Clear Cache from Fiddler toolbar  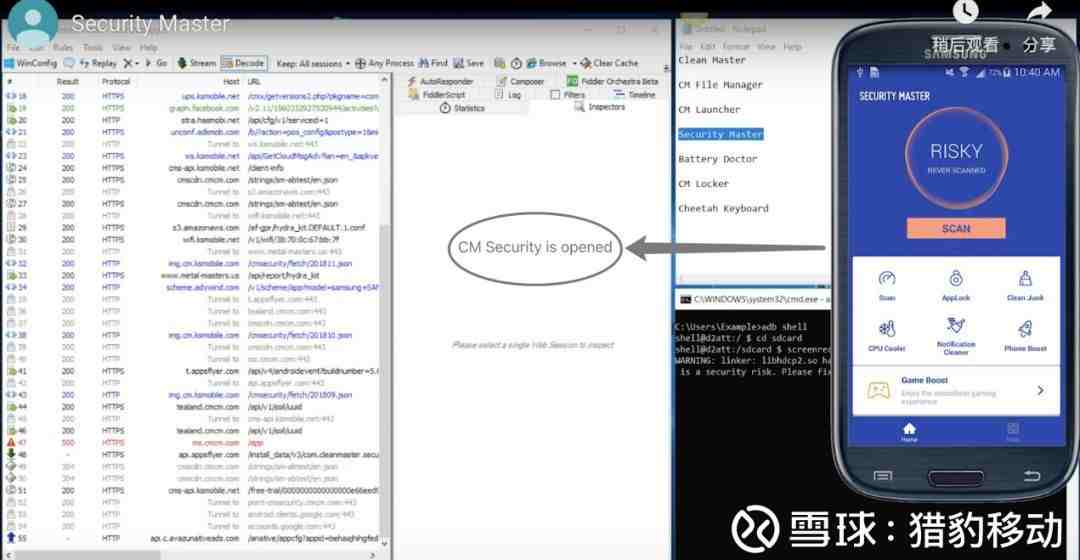pyautogui.click(x=610, y=63)
